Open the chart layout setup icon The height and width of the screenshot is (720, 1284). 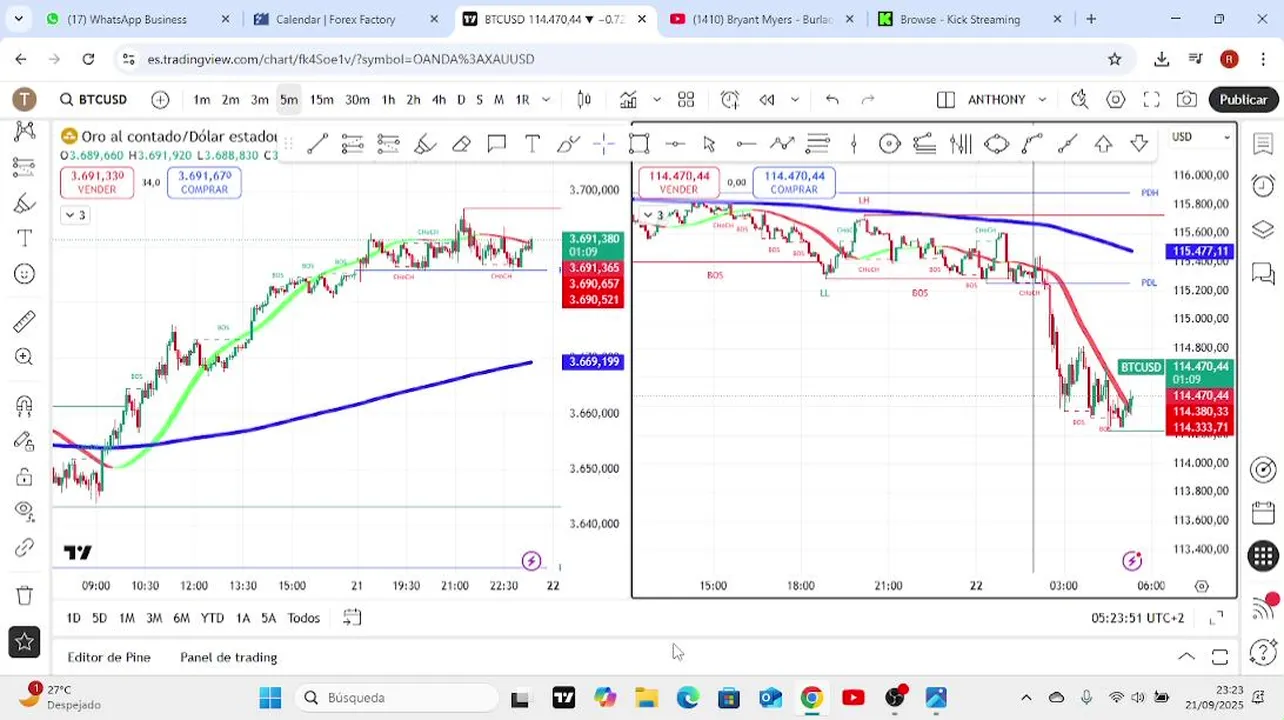[945, 99]
